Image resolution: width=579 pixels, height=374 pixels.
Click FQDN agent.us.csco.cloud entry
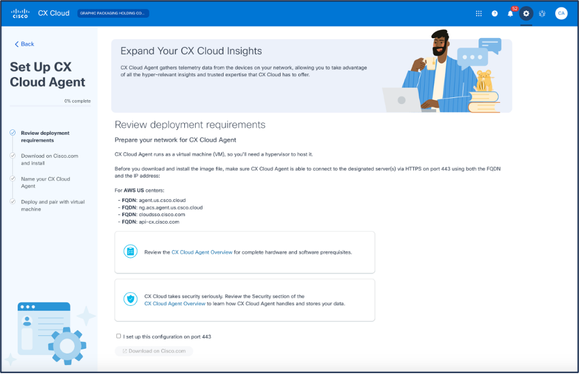pyautogui.click(x=154, y=200)
